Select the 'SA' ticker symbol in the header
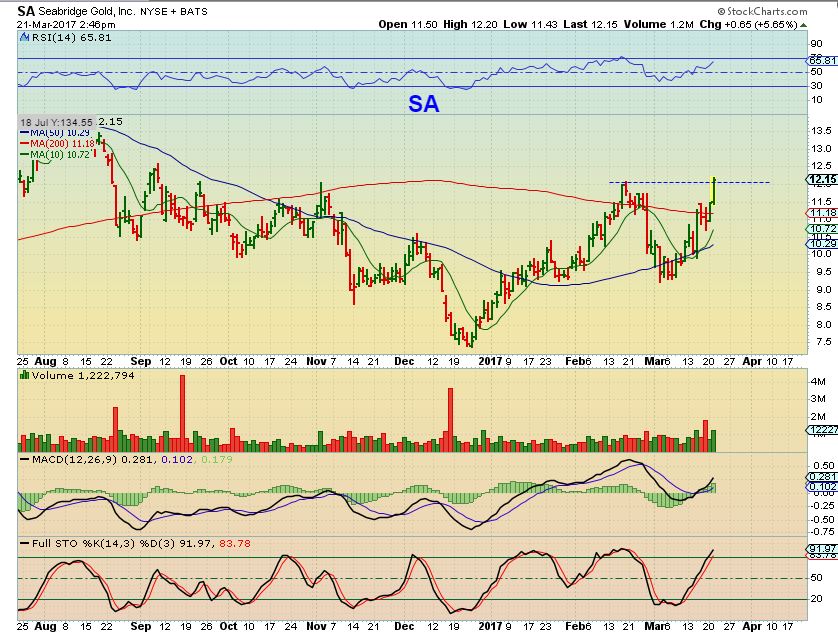The height and width of the screenshot is (636, 838). coord(26,11)
